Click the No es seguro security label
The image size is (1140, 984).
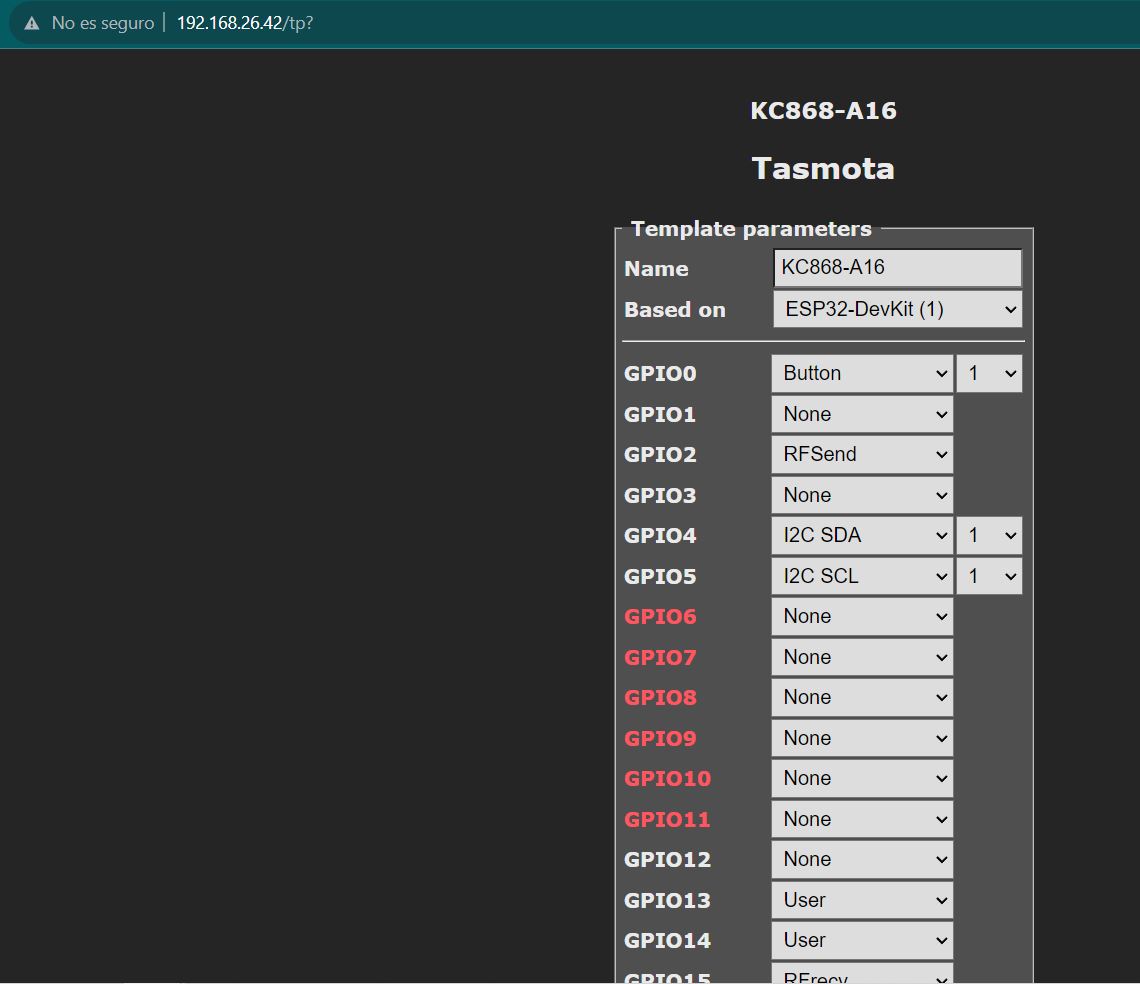[x=102, y=23]
